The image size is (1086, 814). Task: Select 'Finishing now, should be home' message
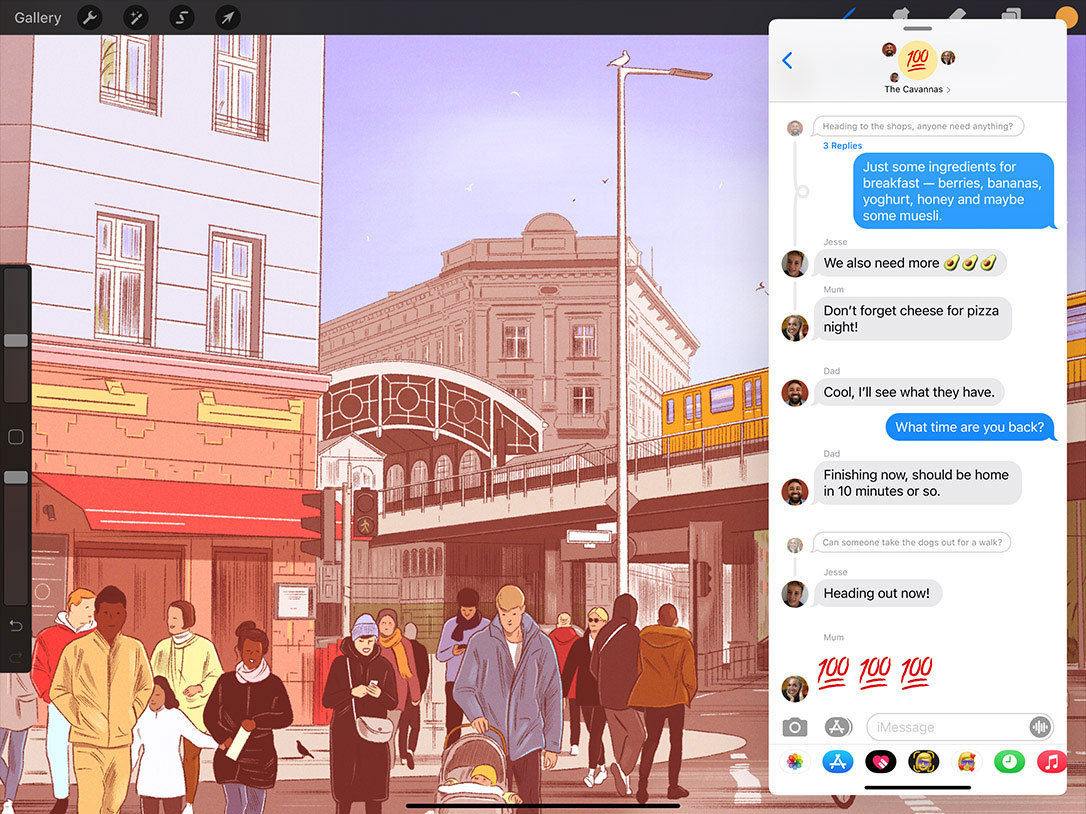point(917,483)
